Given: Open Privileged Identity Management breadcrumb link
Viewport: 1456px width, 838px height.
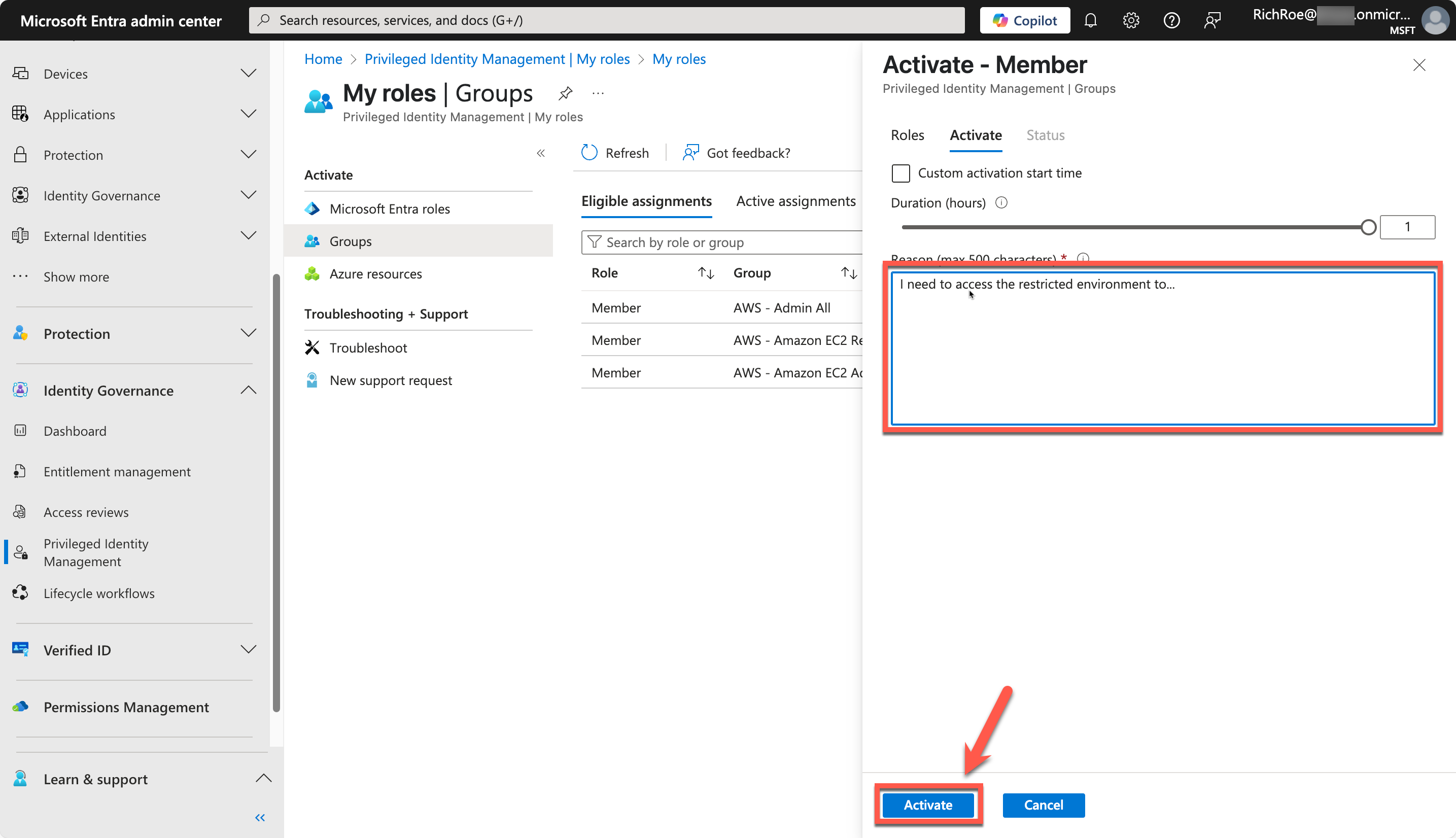Looking at the screenshot, I should [497, 59].
